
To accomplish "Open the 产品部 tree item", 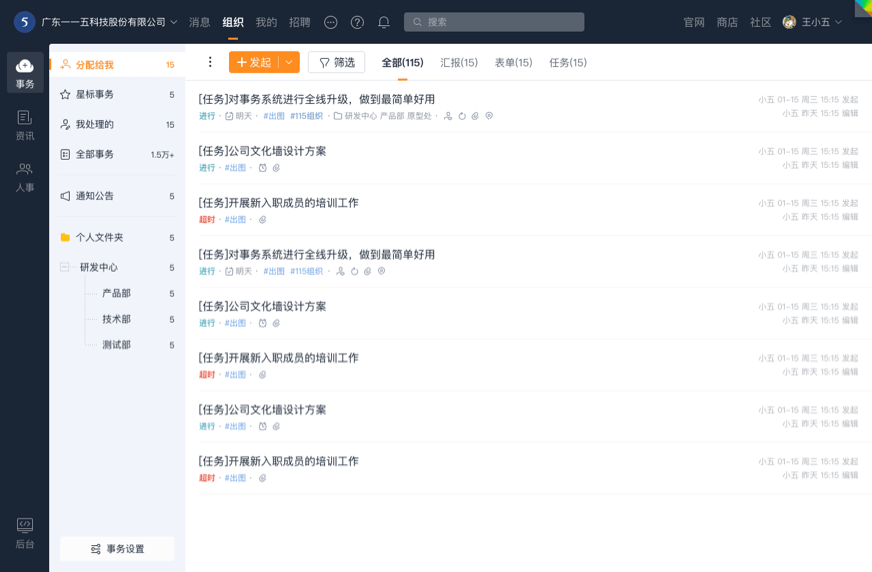I will [x=116, y=294].
